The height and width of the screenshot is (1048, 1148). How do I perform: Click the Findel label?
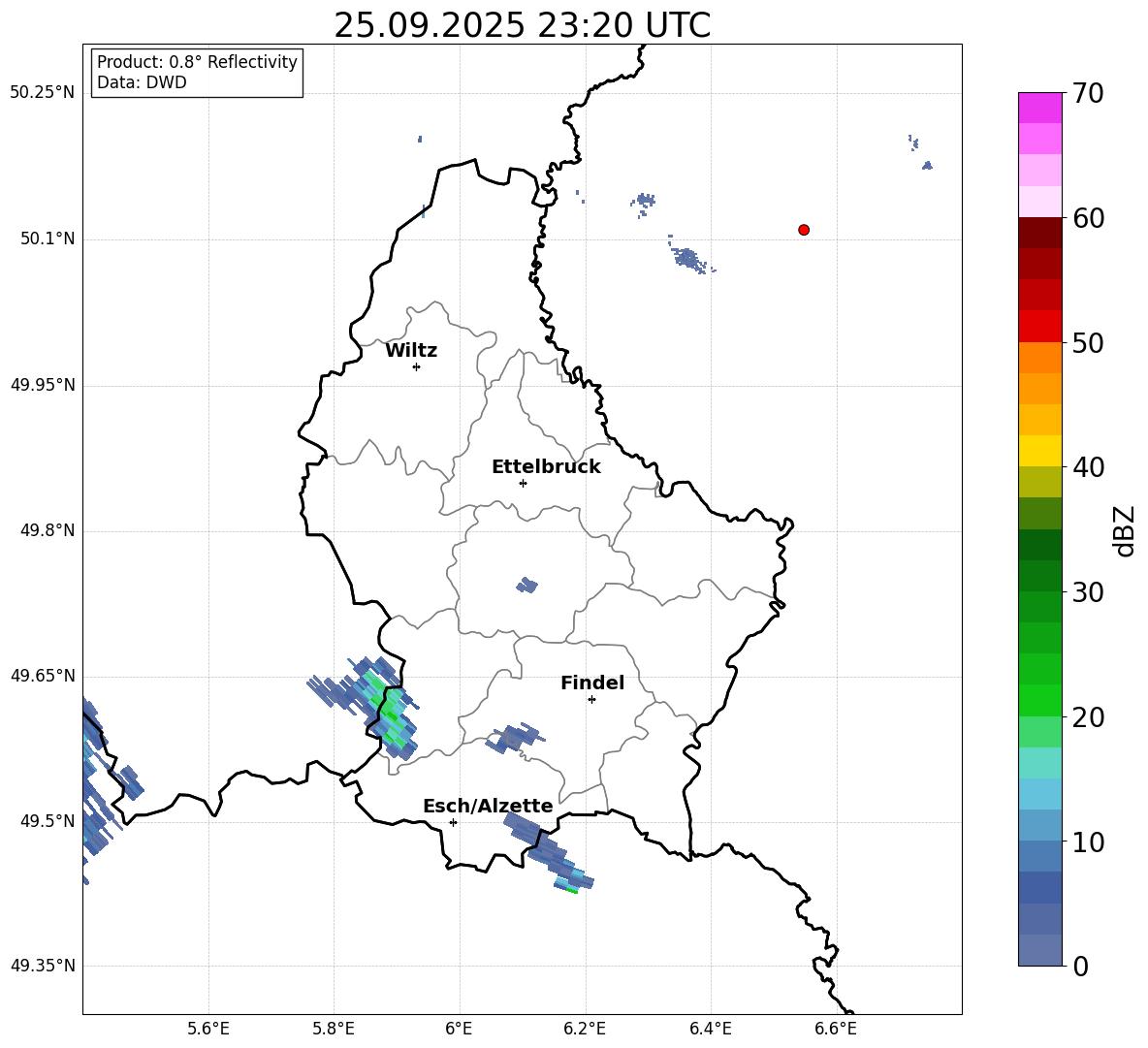[x=592, y=683]
